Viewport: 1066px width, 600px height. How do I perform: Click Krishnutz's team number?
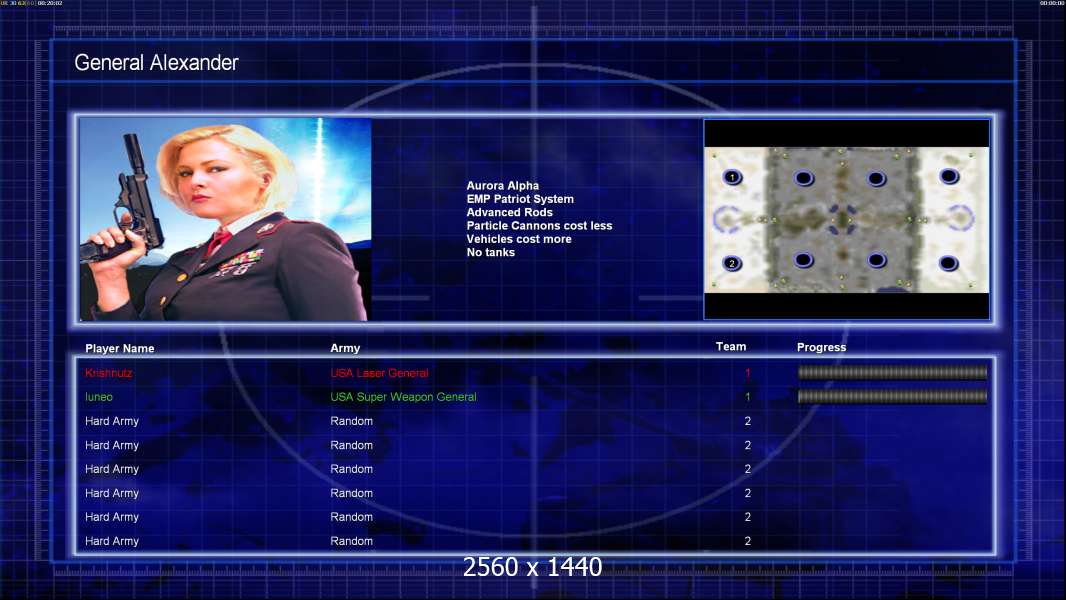point(747,373)
